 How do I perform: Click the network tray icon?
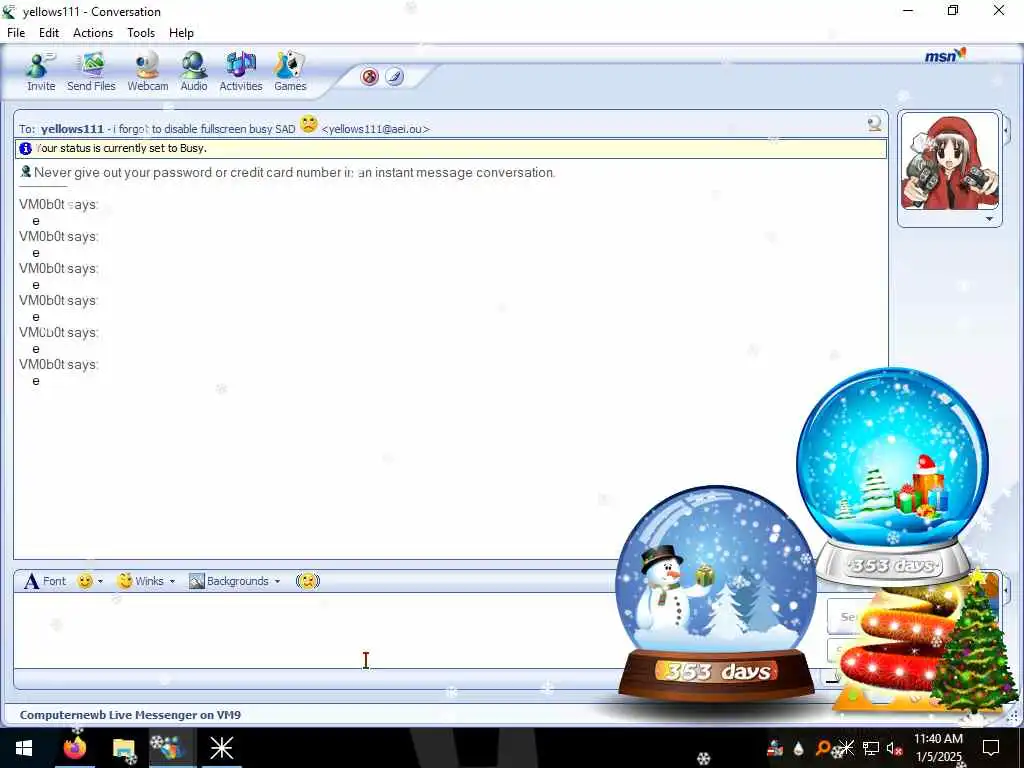(x=871, y=748)
